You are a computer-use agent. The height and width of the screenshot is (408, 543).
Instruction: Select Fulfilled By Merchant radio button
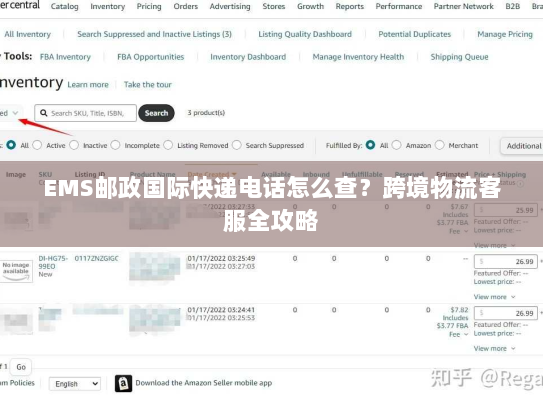pos(439,145)
